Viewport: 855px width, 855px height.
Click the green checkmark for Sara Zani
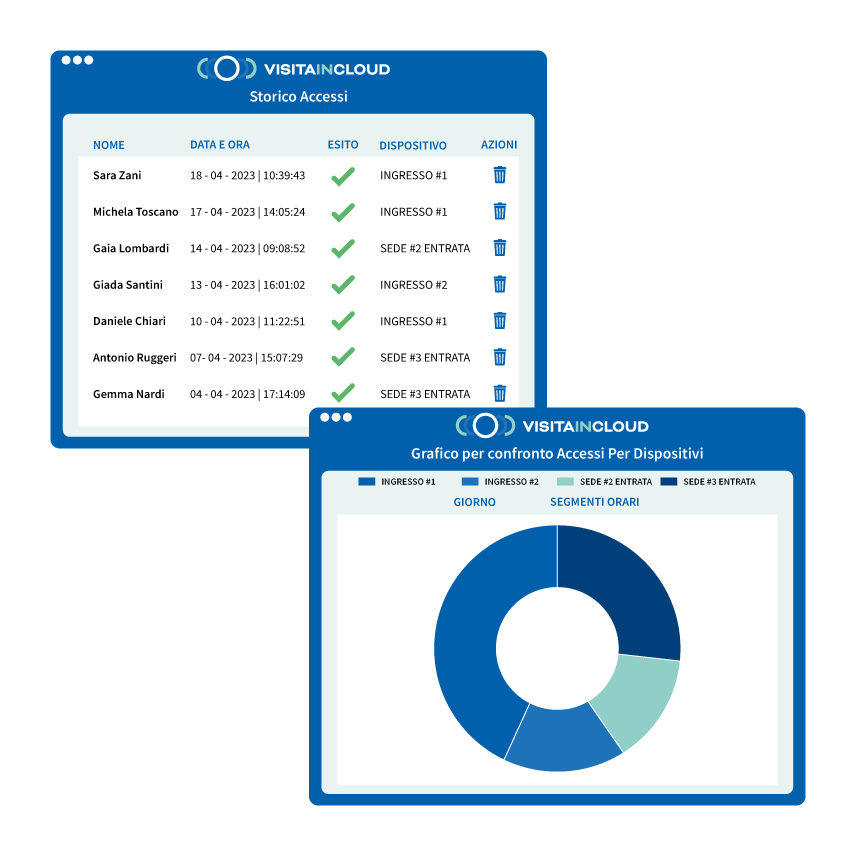coord(343,176)
